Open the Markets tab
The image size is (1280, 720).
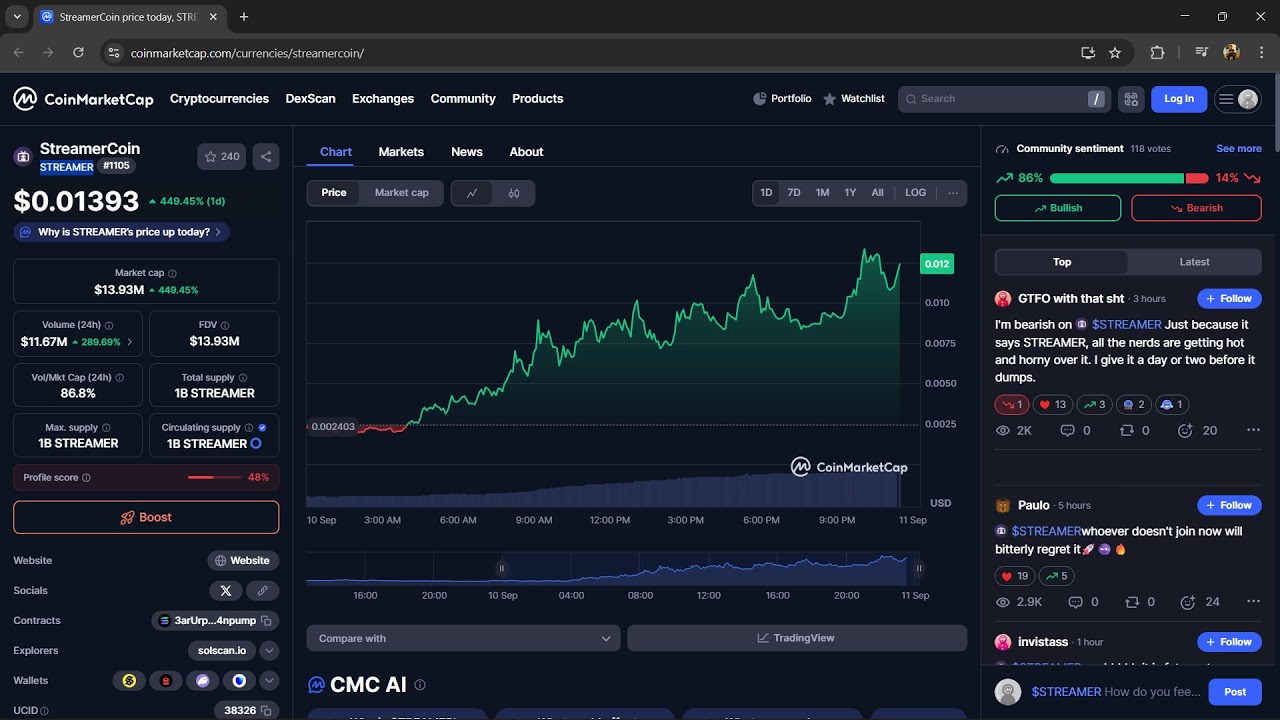pos(401,152)
